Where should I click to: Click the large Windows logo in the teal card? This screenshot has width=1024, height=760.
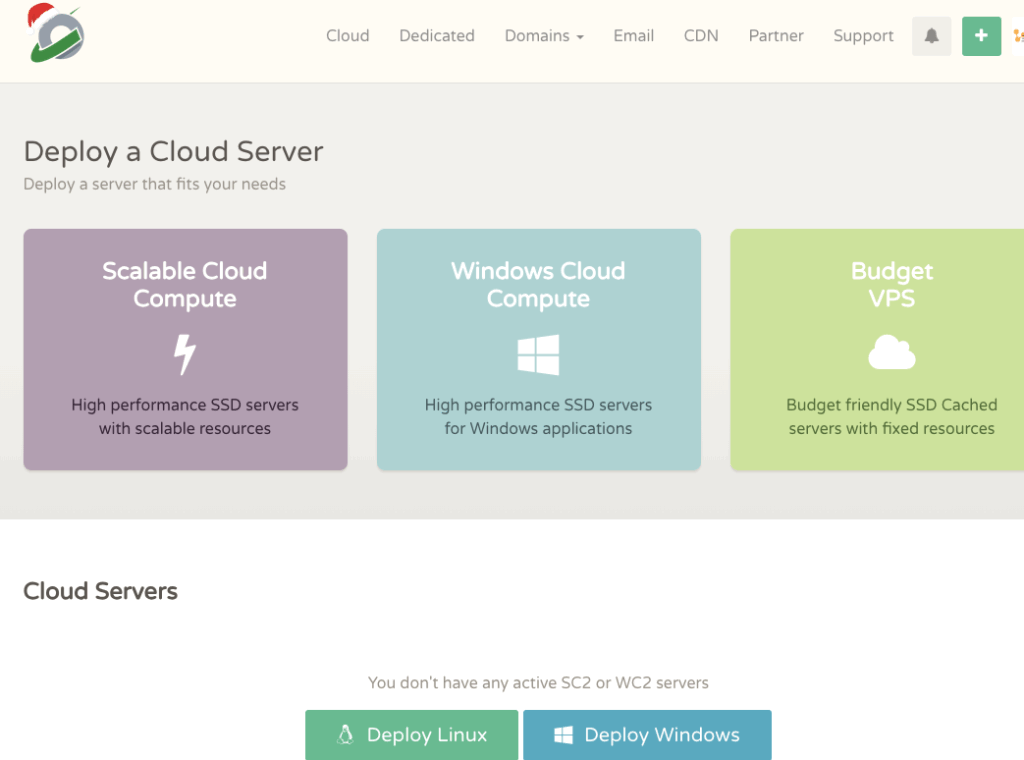pos(538,355)
